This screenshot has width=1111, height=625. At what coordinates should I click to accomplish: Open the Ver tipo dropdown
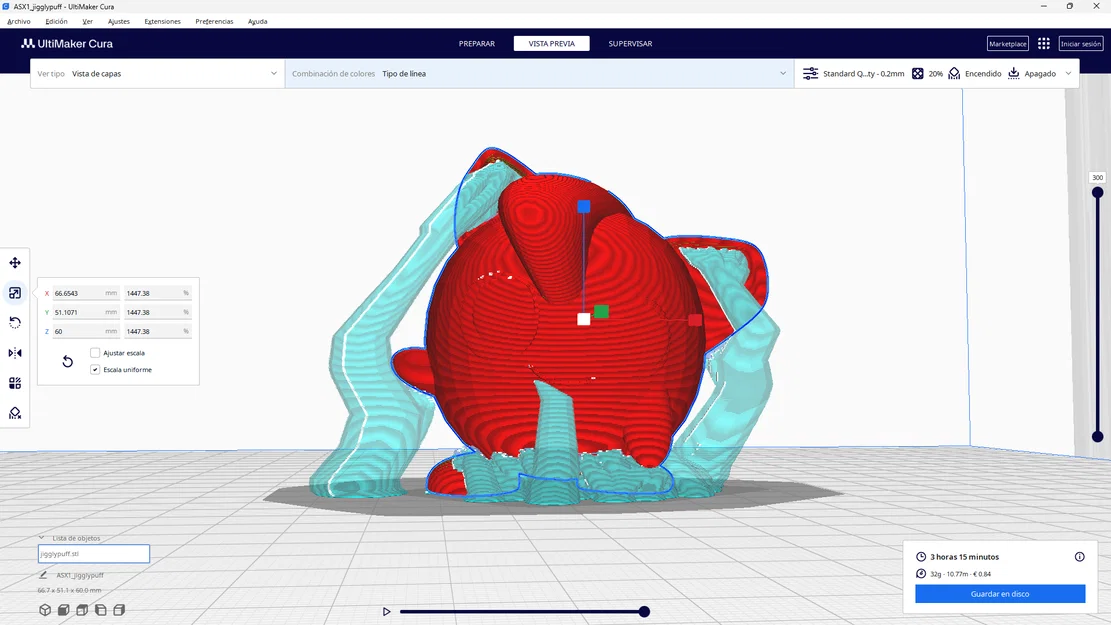(157, 74)
